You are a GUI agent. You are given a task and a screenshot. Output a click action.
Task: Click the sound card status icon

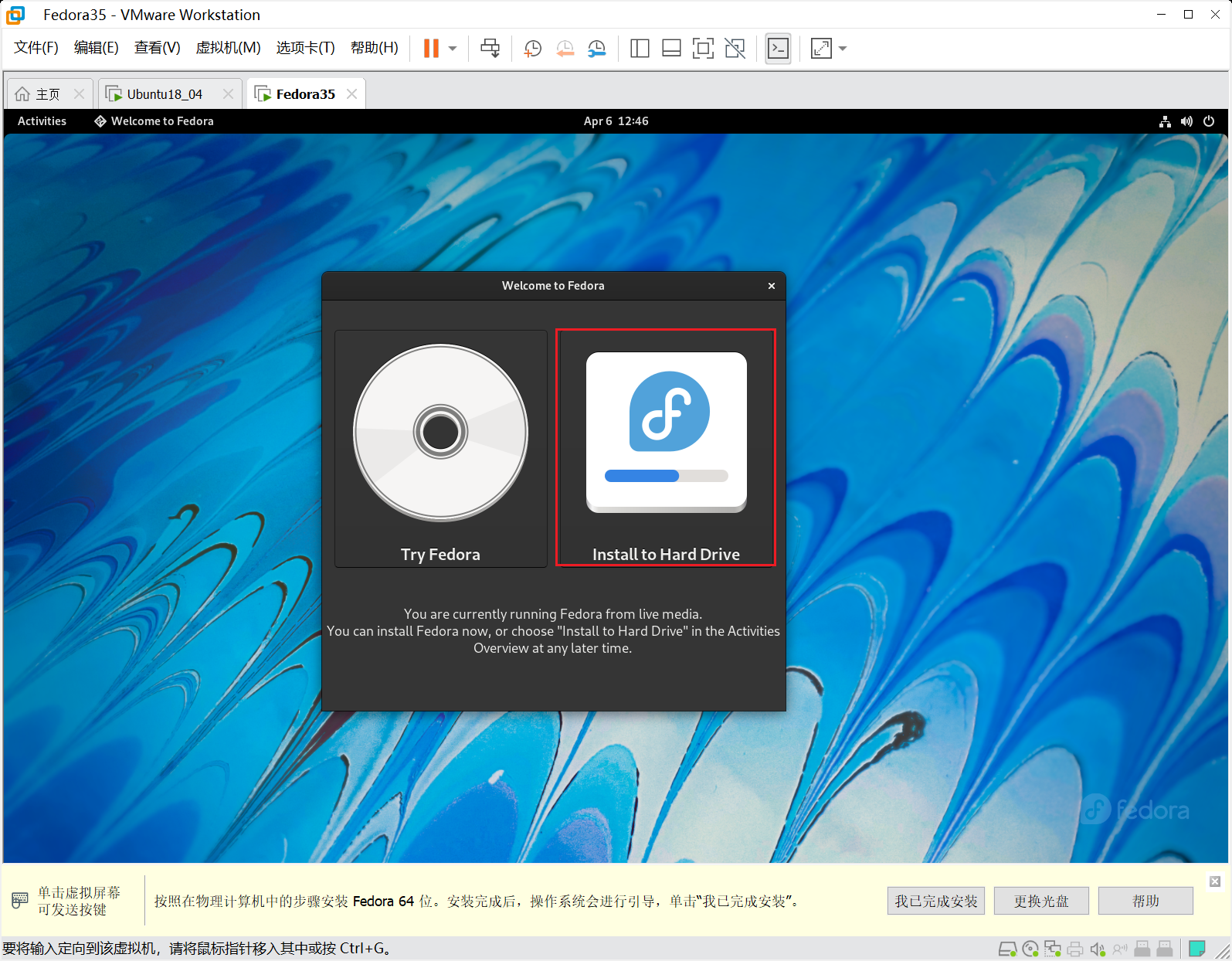click(x=1097, y=949)
